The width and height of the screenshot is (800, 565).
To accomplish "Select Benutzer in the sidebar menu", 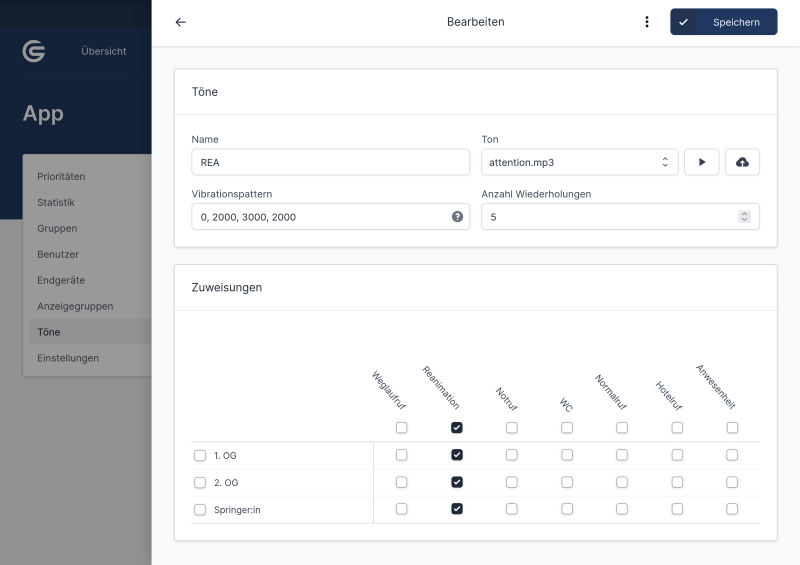I will (58, 254).
